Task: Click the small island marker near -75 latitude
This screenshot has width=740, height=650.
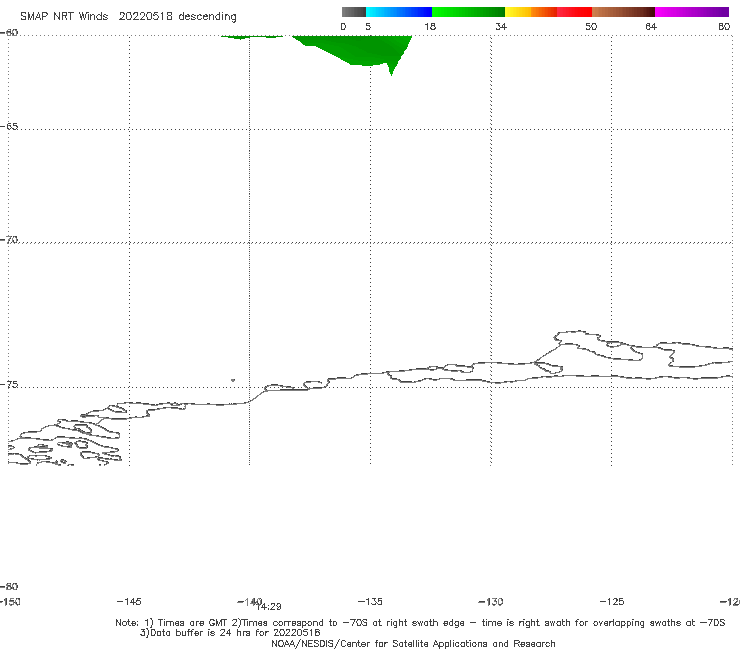Action: 233,380
